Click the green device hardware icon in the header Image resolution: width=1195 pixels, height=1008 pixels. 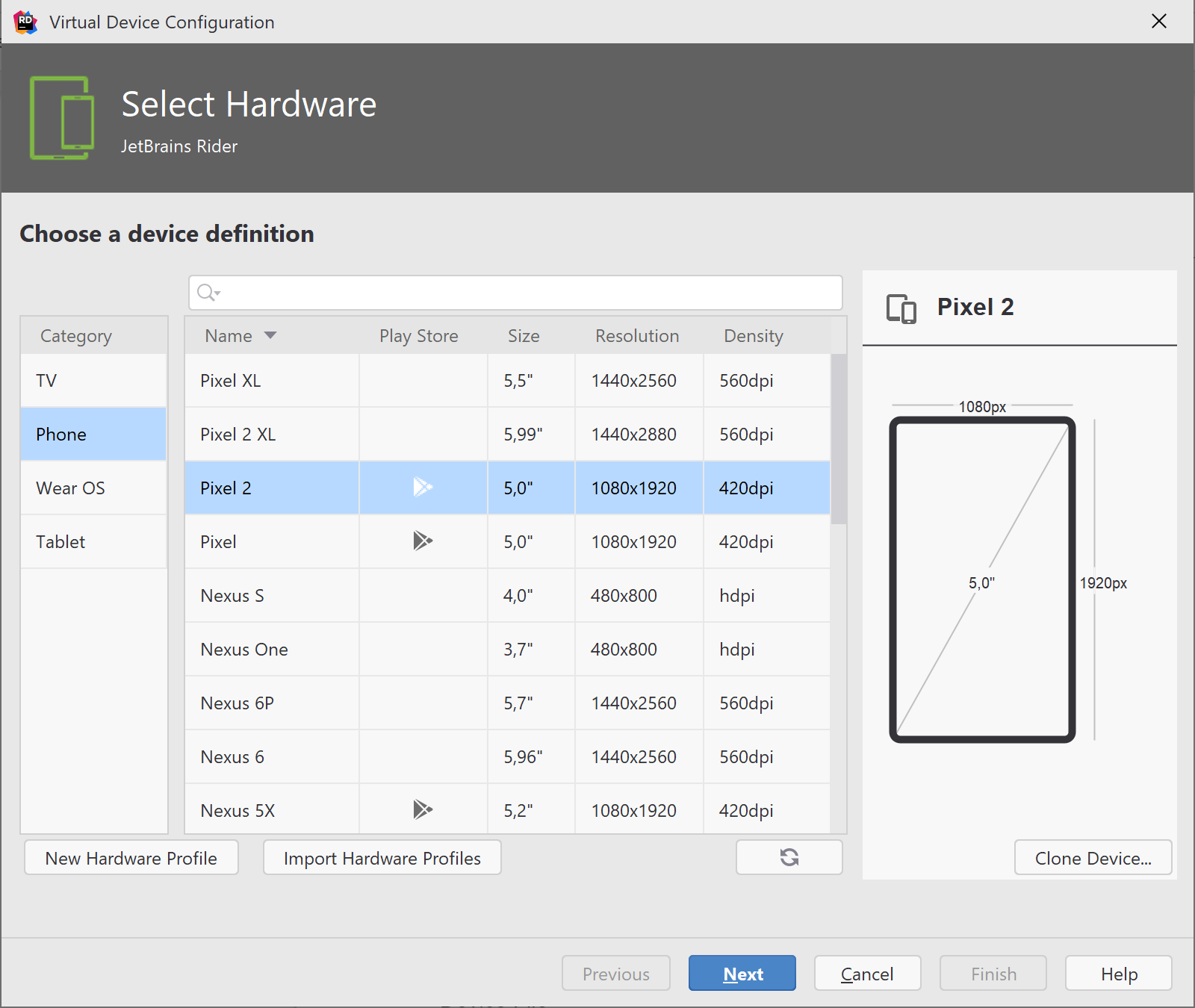click(63, 118)
